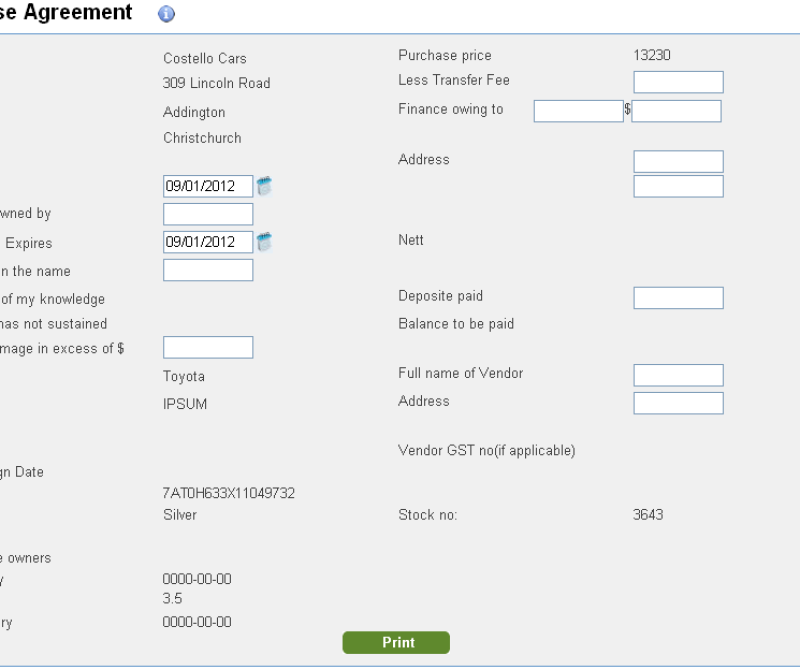
Task: Click the 0000-00-00 date above the 3.5 value
Action: [197, 579]
